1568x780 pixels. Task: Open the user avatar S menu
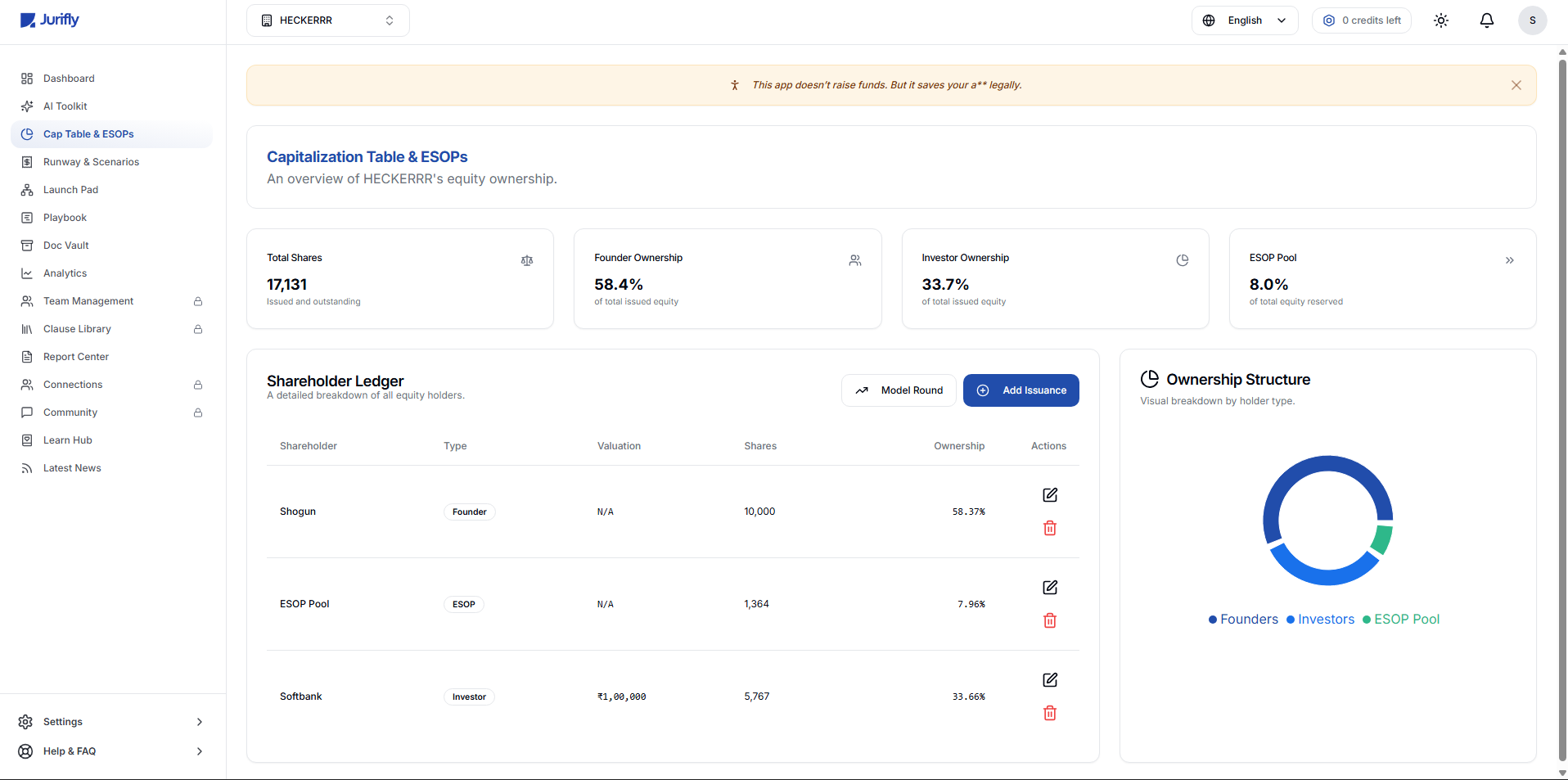pyautogui.click(x=1532, y=20)
